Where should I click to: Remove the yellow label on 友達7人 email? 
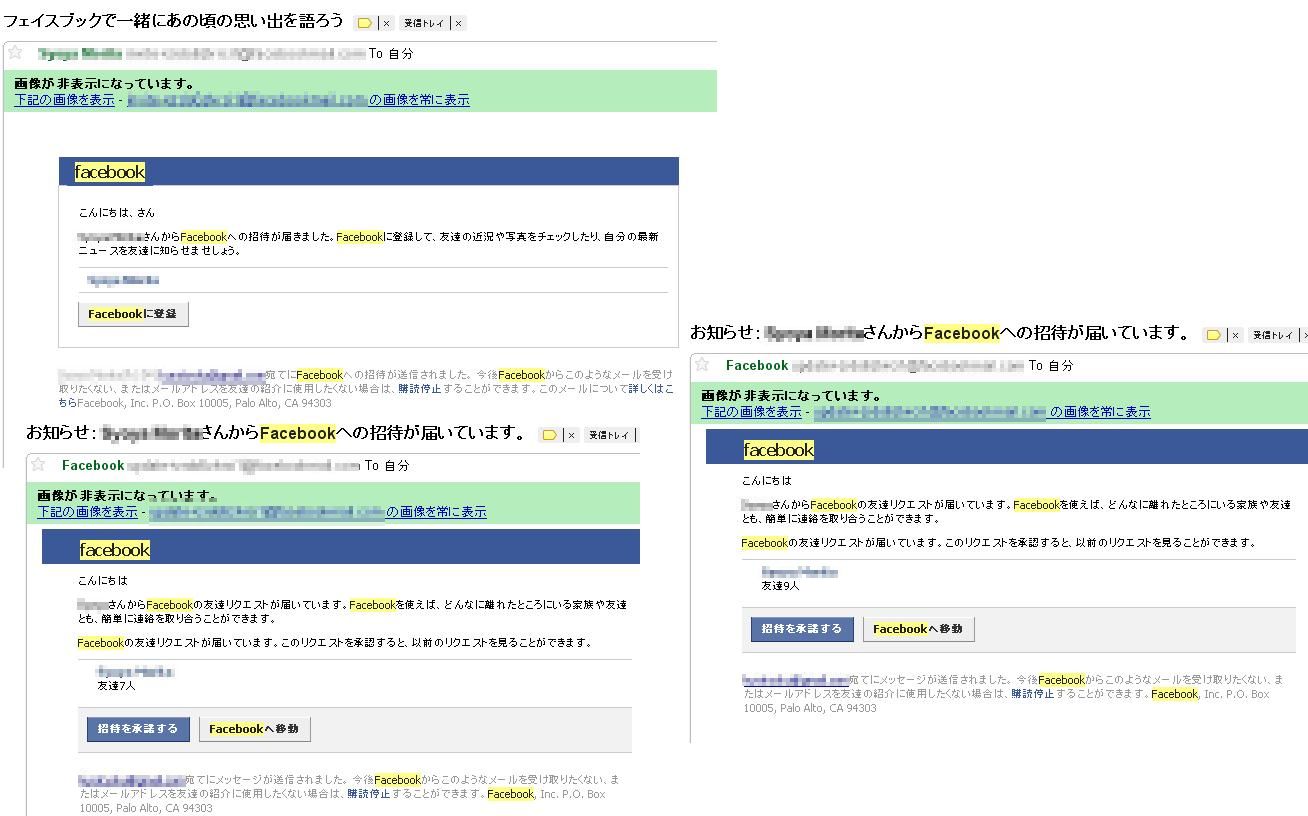[x=571, y=435]
